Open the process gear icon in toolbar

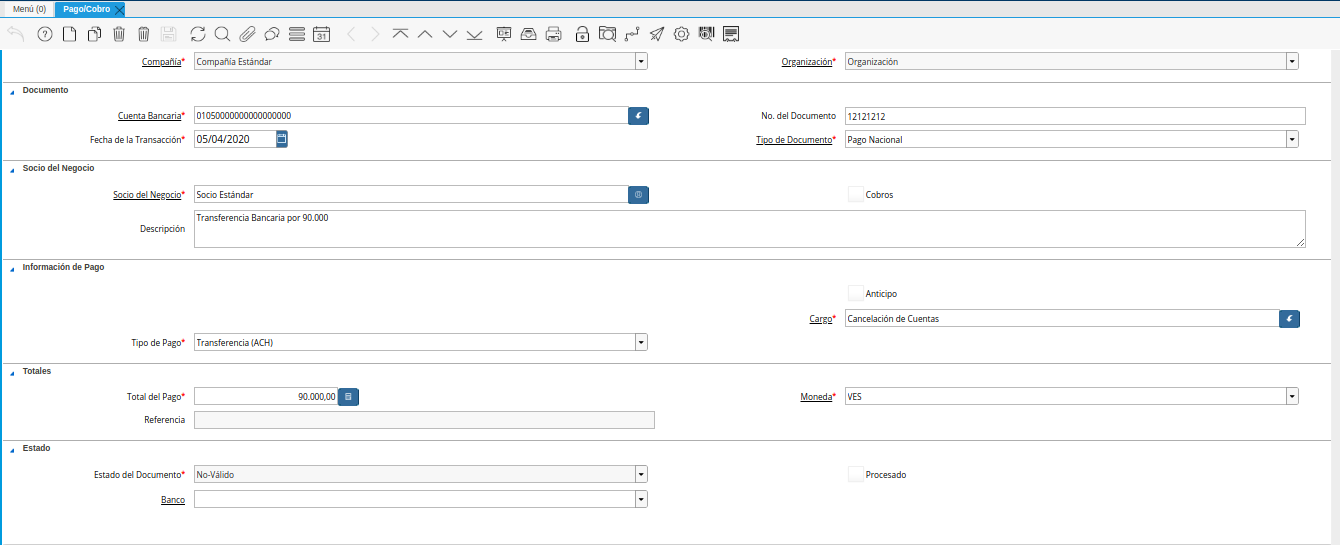tap(681, 34)
